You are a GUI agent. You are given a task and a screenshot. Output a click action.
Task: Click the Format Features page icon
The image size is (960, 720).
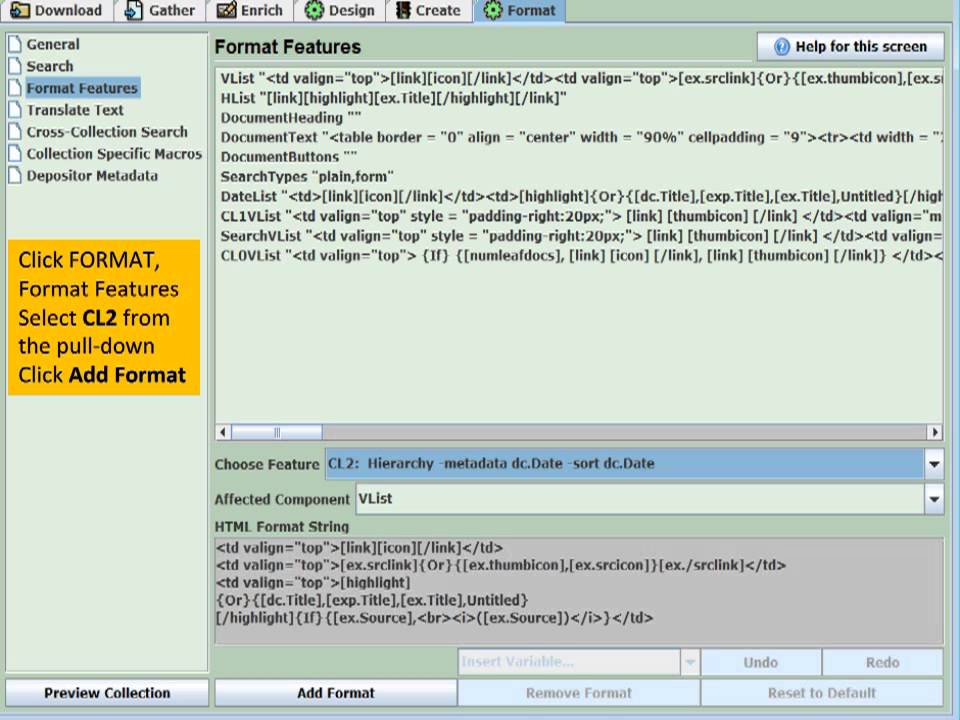(15, 88)
